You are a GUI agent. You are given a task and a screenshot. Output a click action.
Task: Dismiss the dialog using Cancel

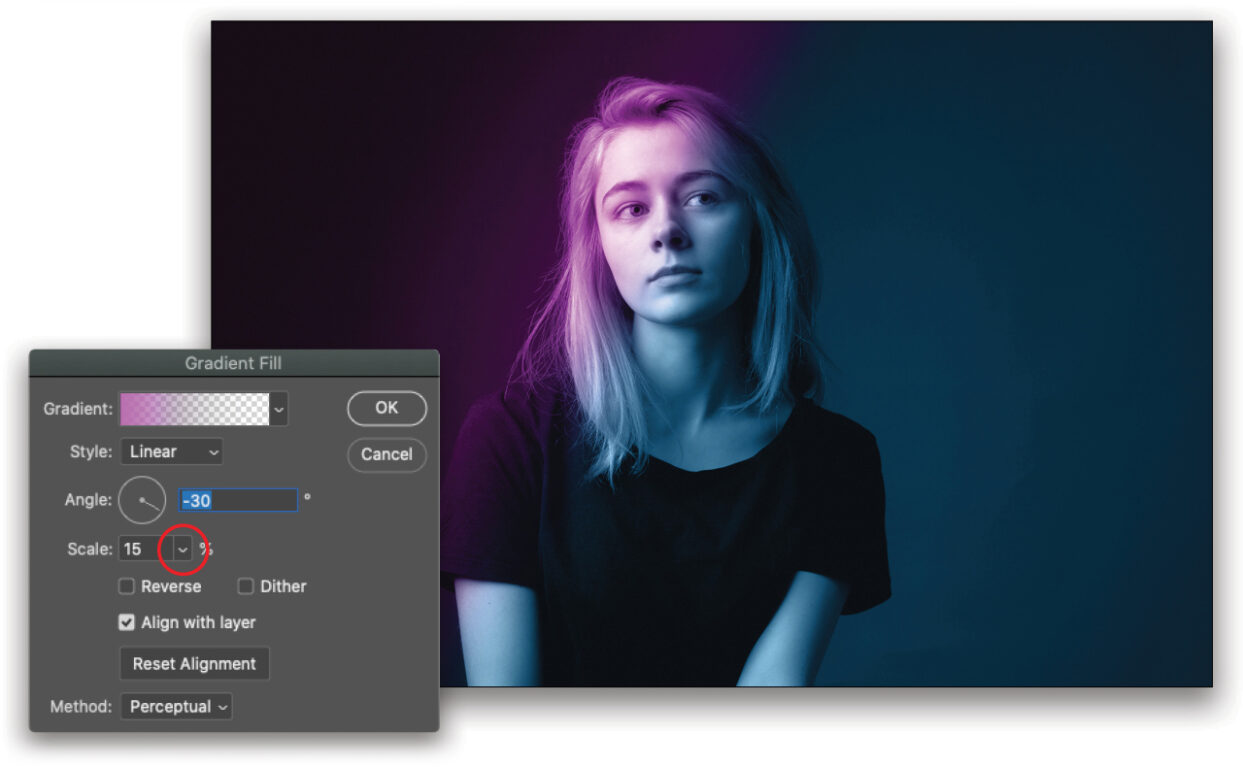(386, 454)
